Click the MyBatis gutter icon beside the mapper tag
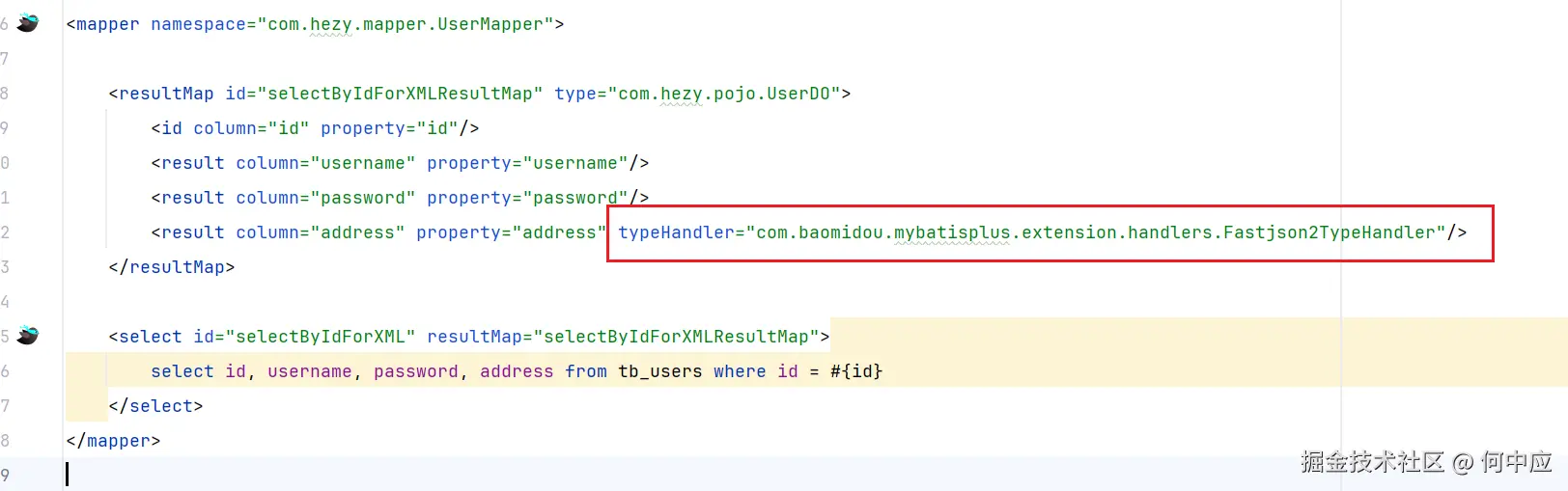 pyautogui.click(x=28, y=23)
